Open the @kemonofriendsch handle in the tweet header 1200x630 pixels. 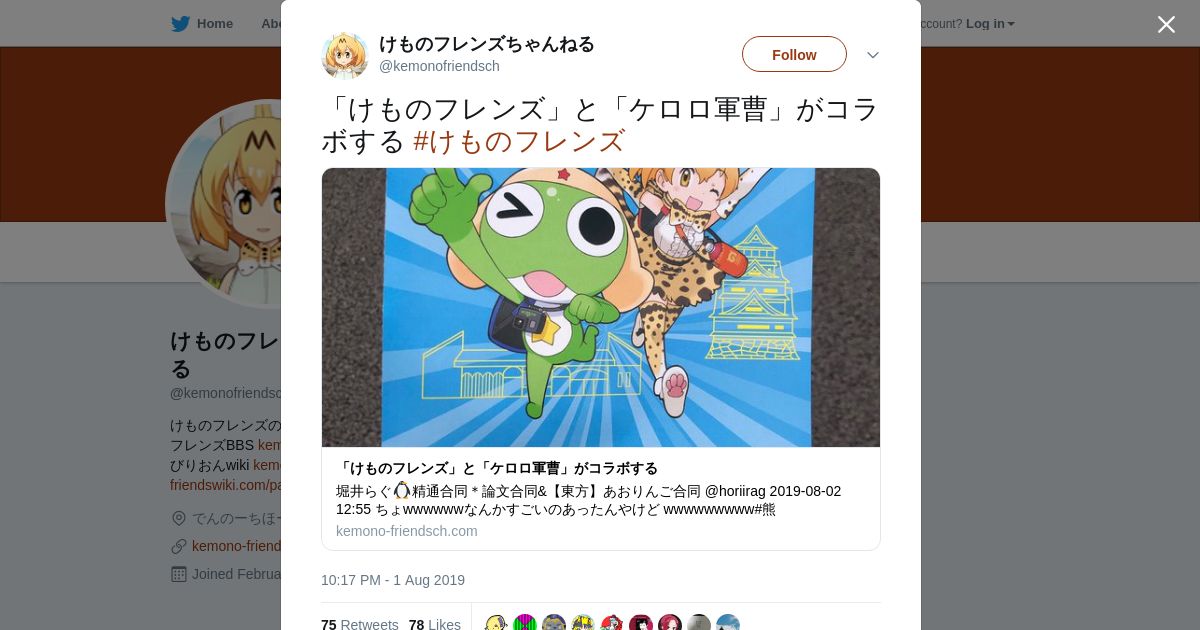coord(439,66)
